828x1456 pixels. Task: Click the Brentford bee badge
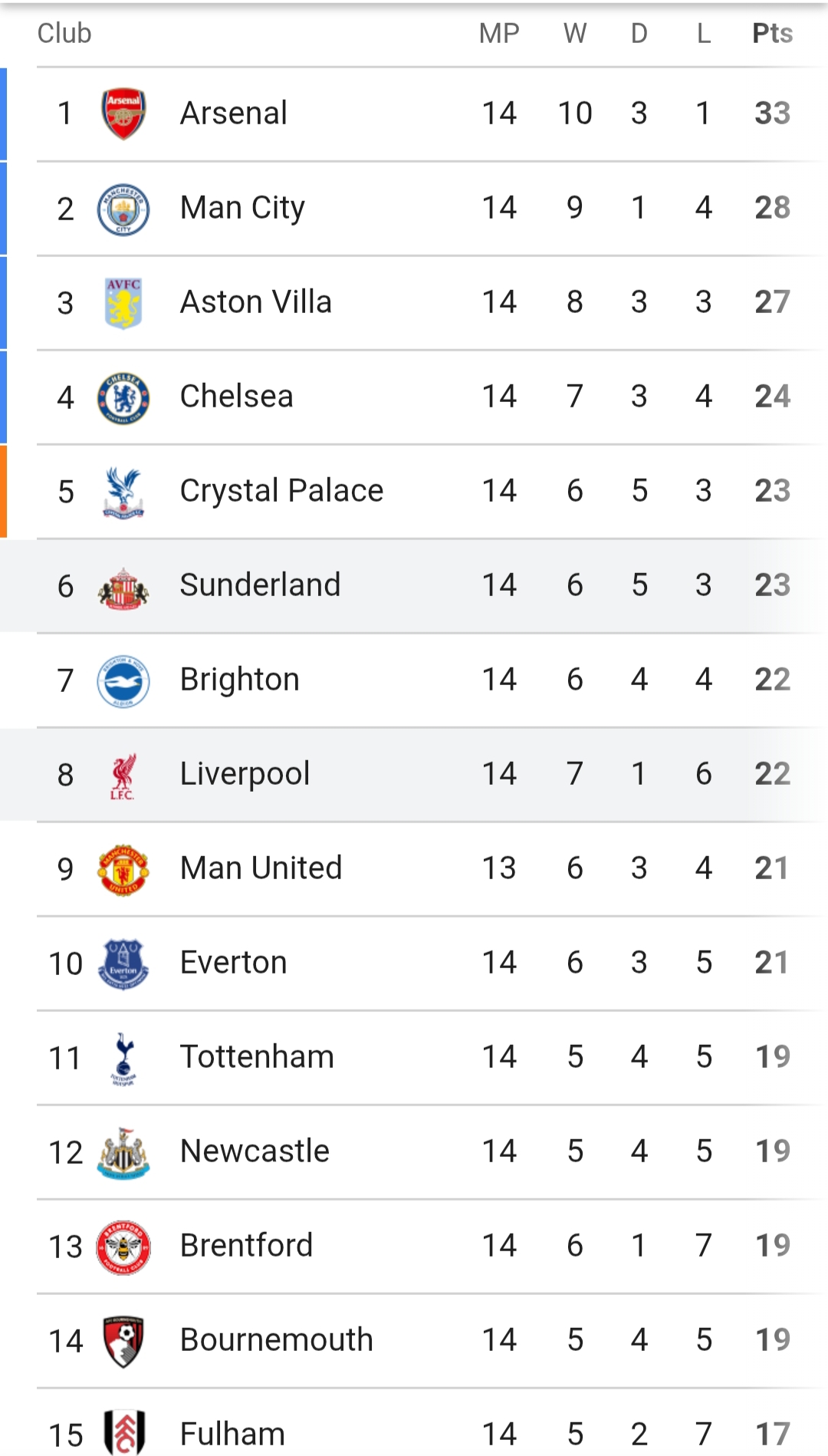(x=123, y=1247)
